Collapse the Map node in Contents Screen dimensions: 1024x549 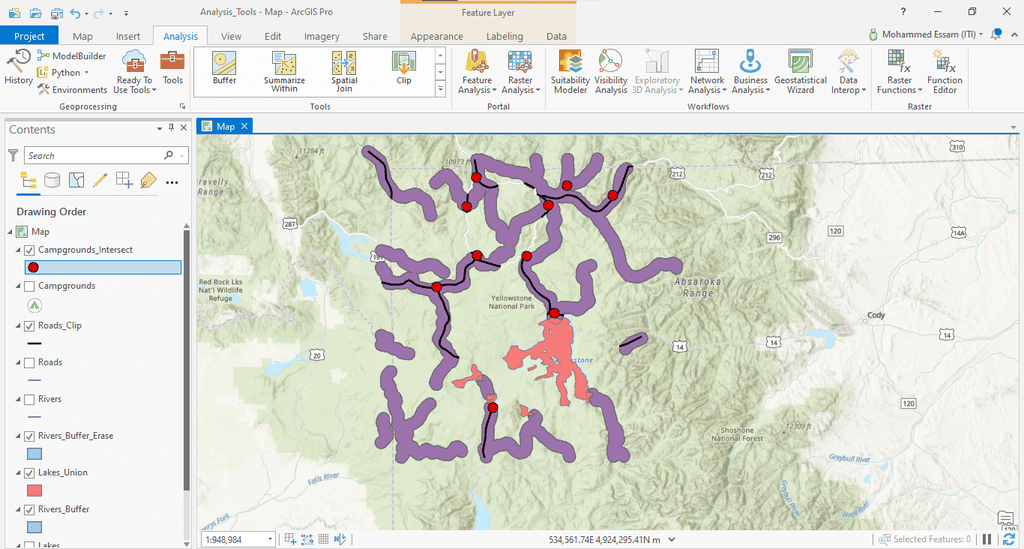click(x=10, y=232)
